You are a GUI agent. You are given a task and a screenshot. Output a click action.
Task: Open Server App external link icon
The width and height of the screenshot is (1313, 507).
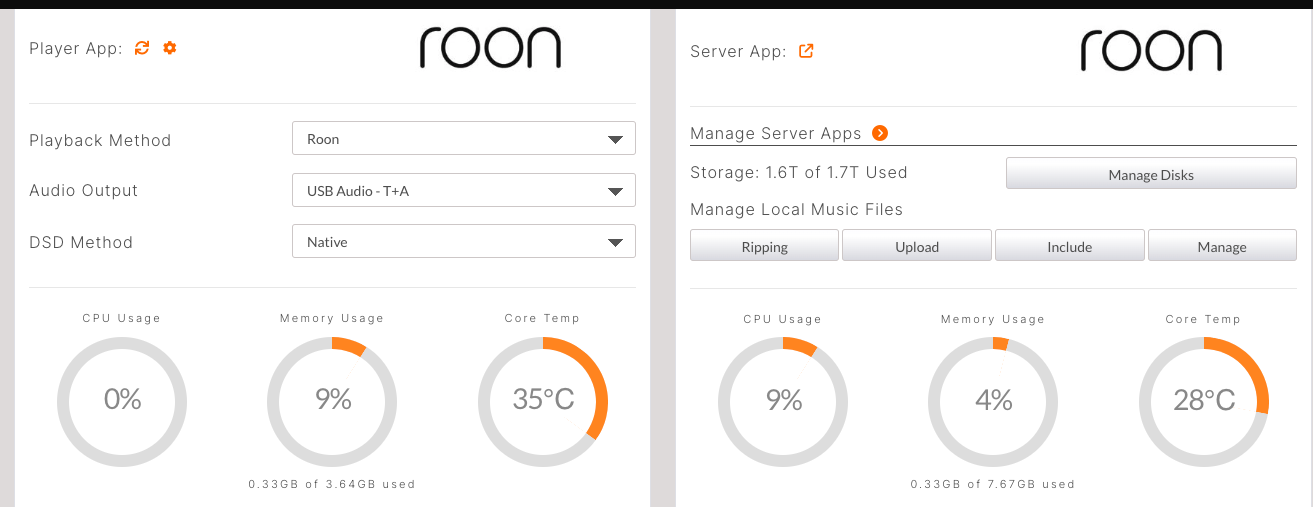tap(806, 51)
